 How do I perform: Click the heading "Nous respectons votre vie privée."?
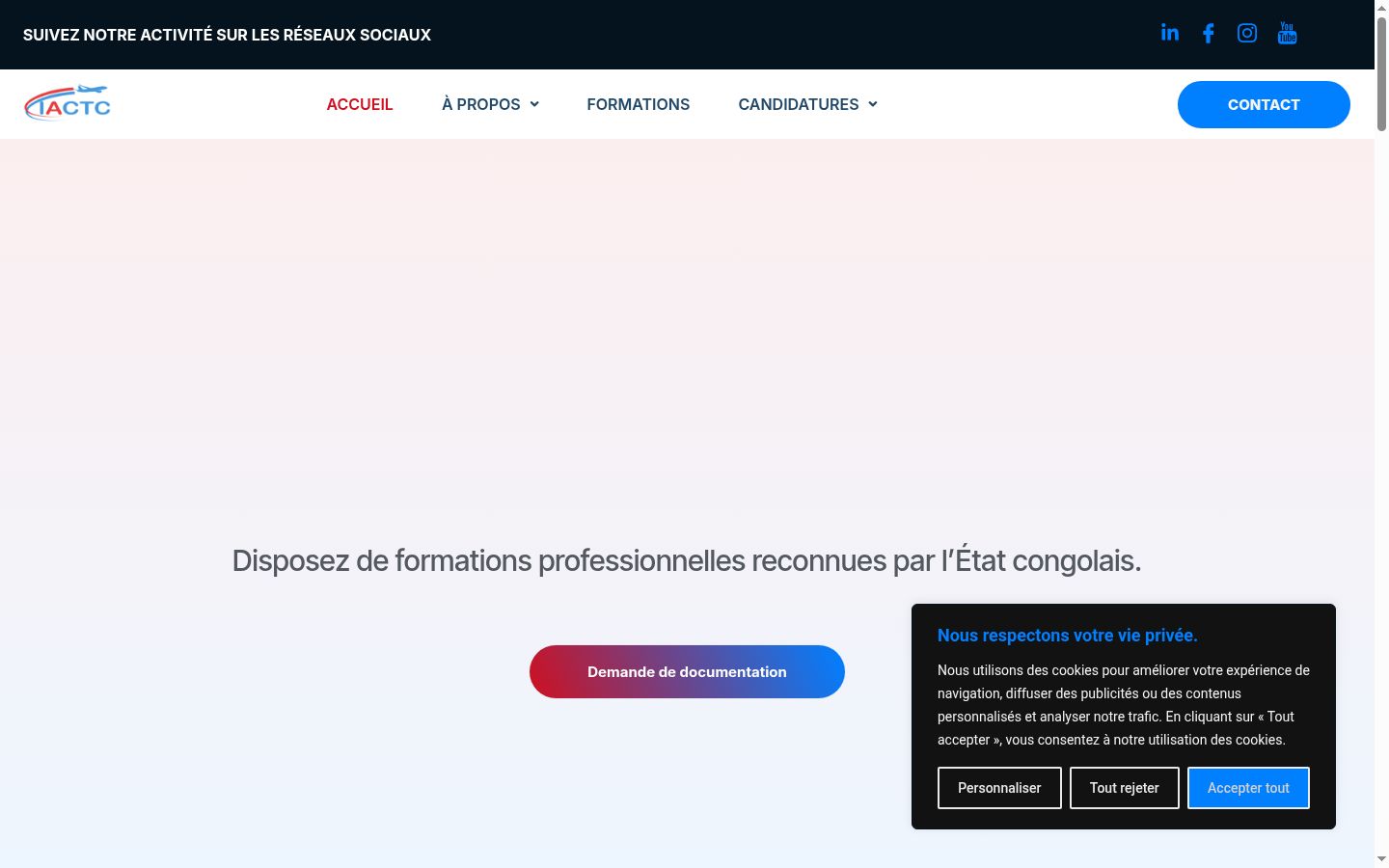1068,636
